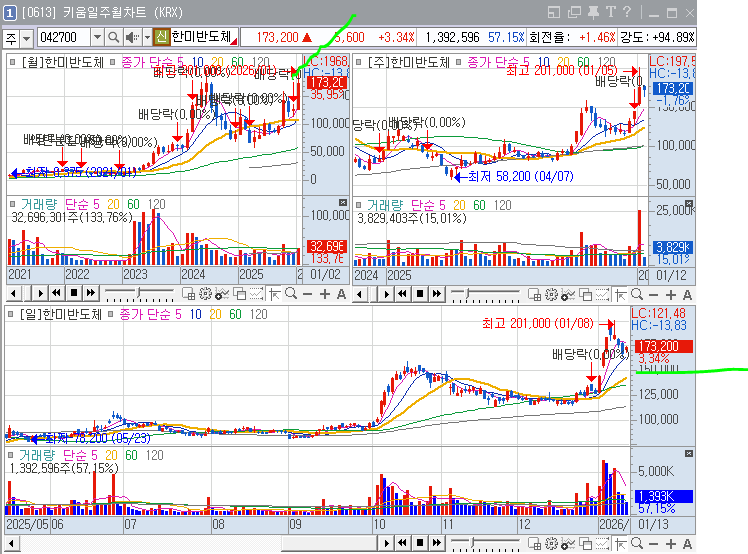The height and width of the screenshot is (554, 748).
Task: Click the screen number 1 icon in title bar
Action: coord(10,13)
